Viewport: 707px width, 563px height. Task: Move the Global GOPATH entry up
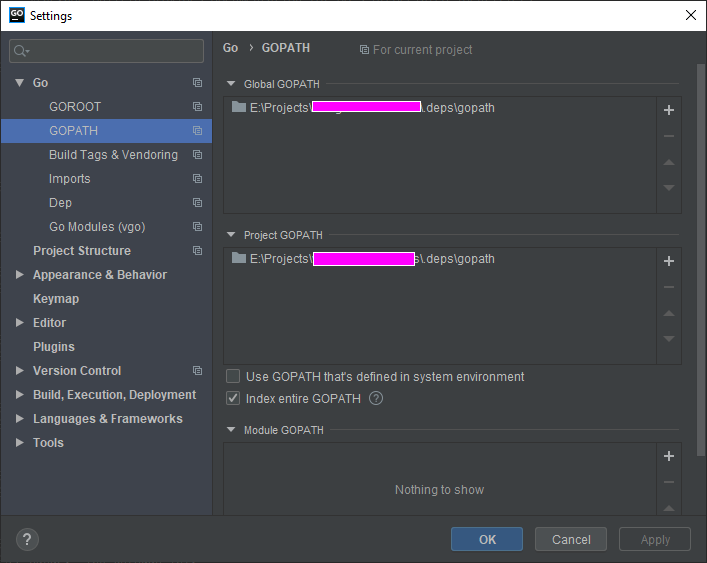tap(669, 162)
